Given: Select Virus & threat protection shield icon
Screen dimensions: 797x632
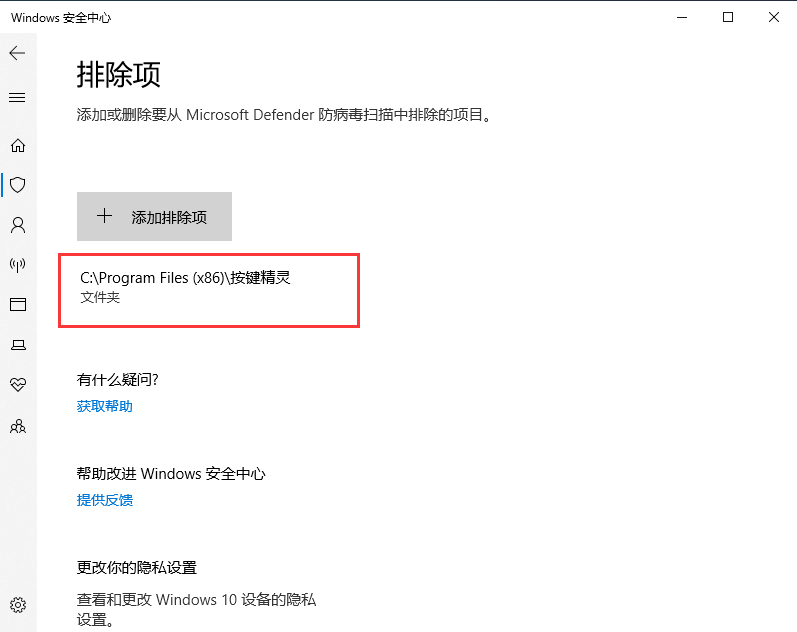Looking at the screenshot, I should pyautogui.click(x=18, y=185).
